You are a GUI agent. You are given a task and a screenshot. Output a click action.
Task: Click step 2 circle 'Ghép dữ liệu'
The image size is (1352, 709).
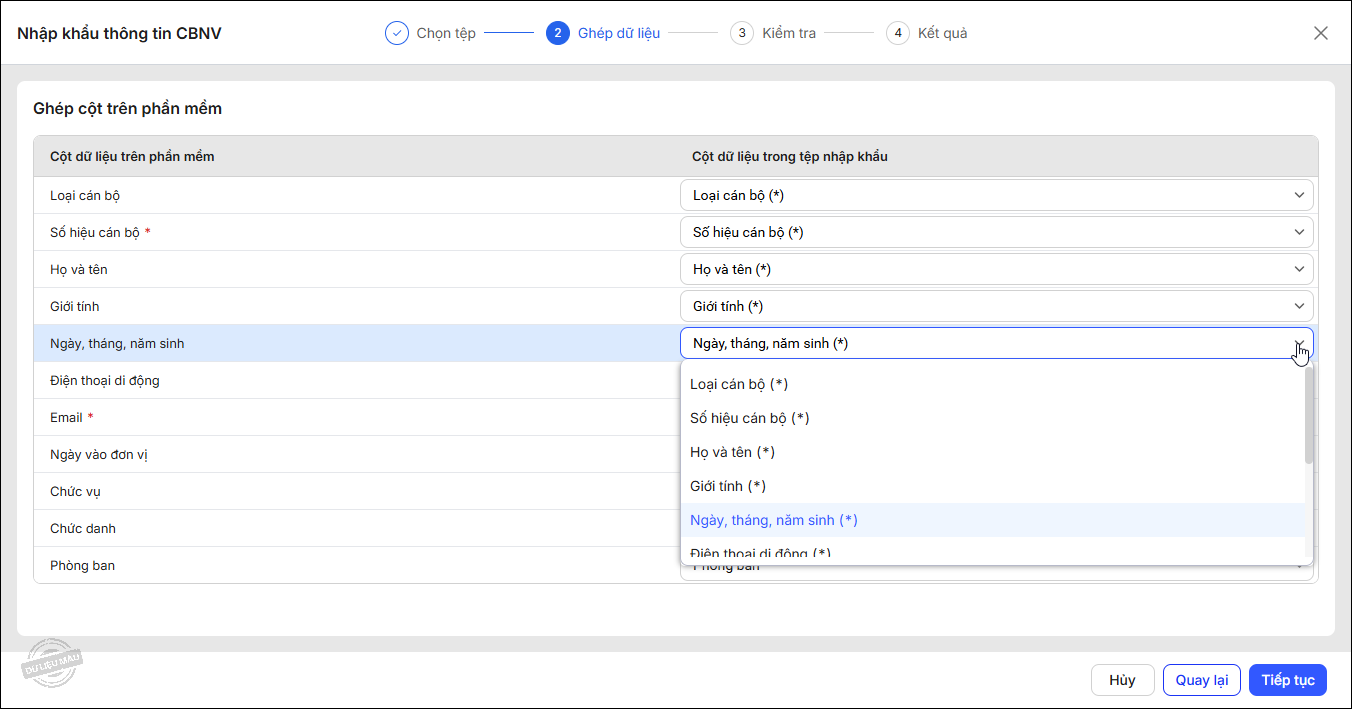pyautogui.click(x=557, y=33)
